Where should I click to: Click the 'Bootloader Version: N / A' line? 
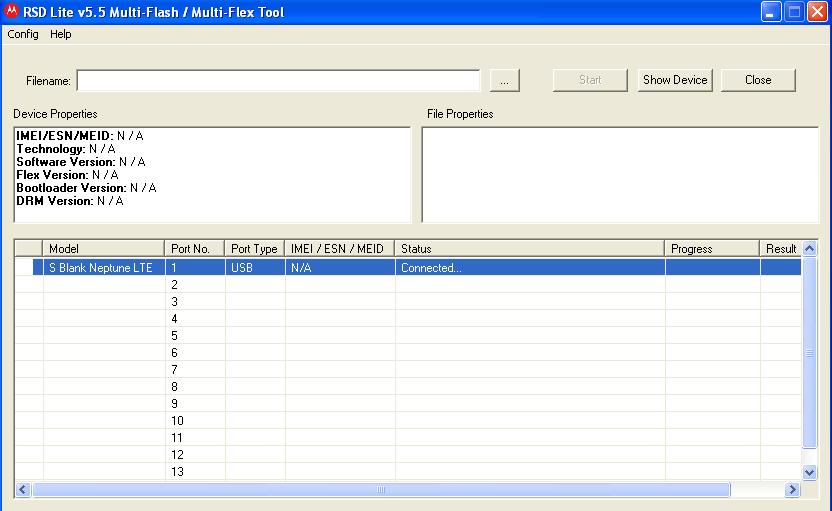[86, 188]
